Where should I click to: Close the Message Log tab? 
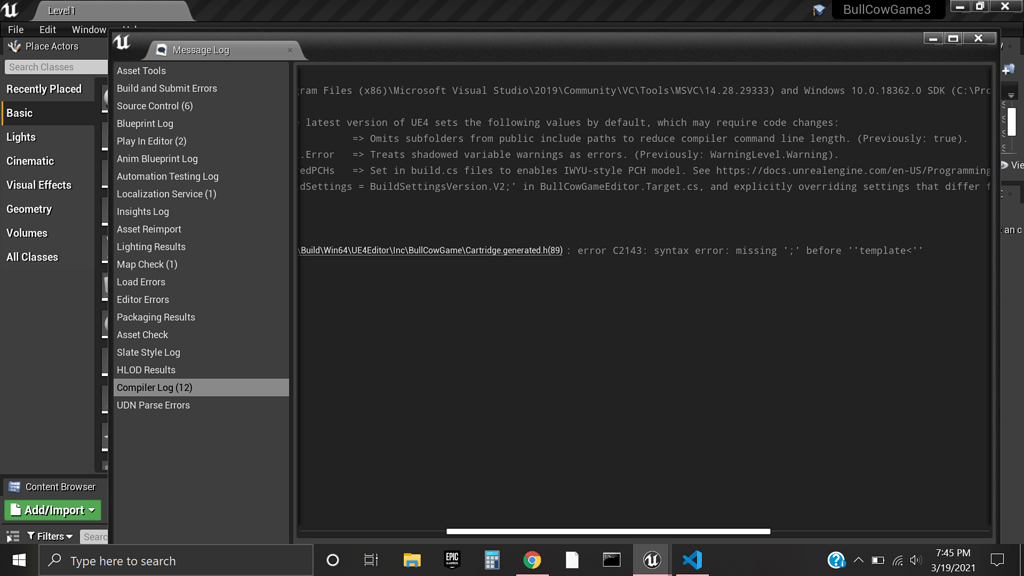[x=290, y=50]
